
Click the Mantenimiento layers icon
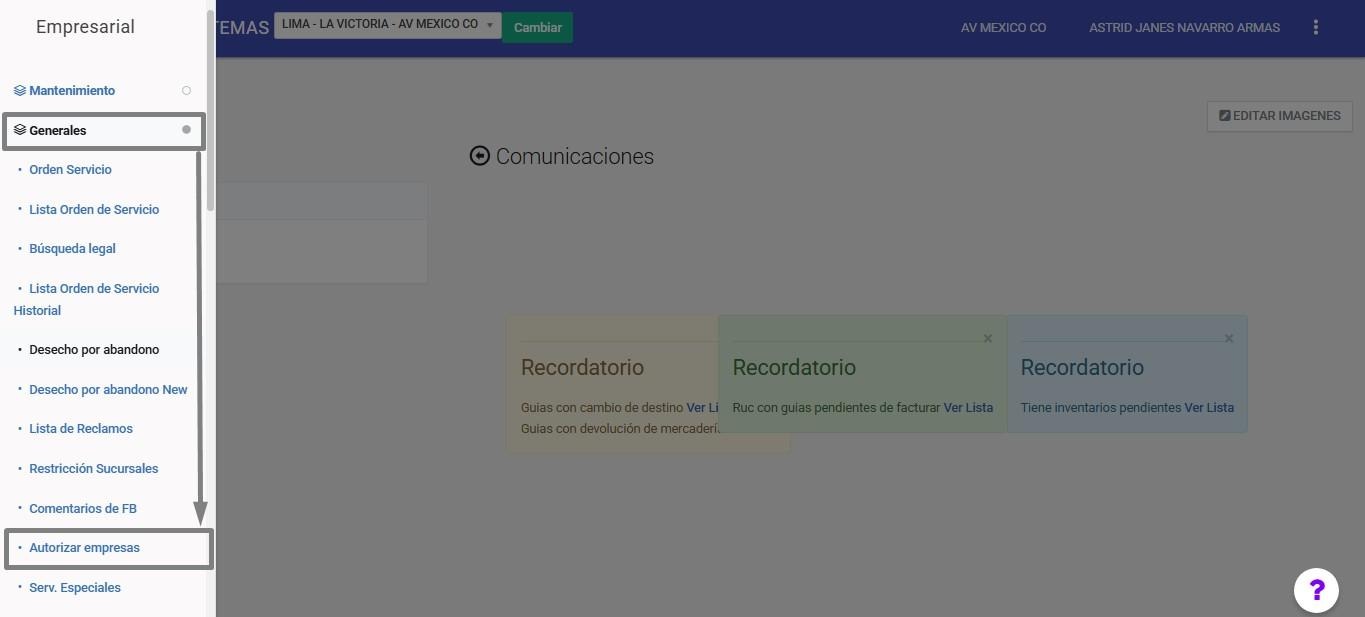[20, 91]
